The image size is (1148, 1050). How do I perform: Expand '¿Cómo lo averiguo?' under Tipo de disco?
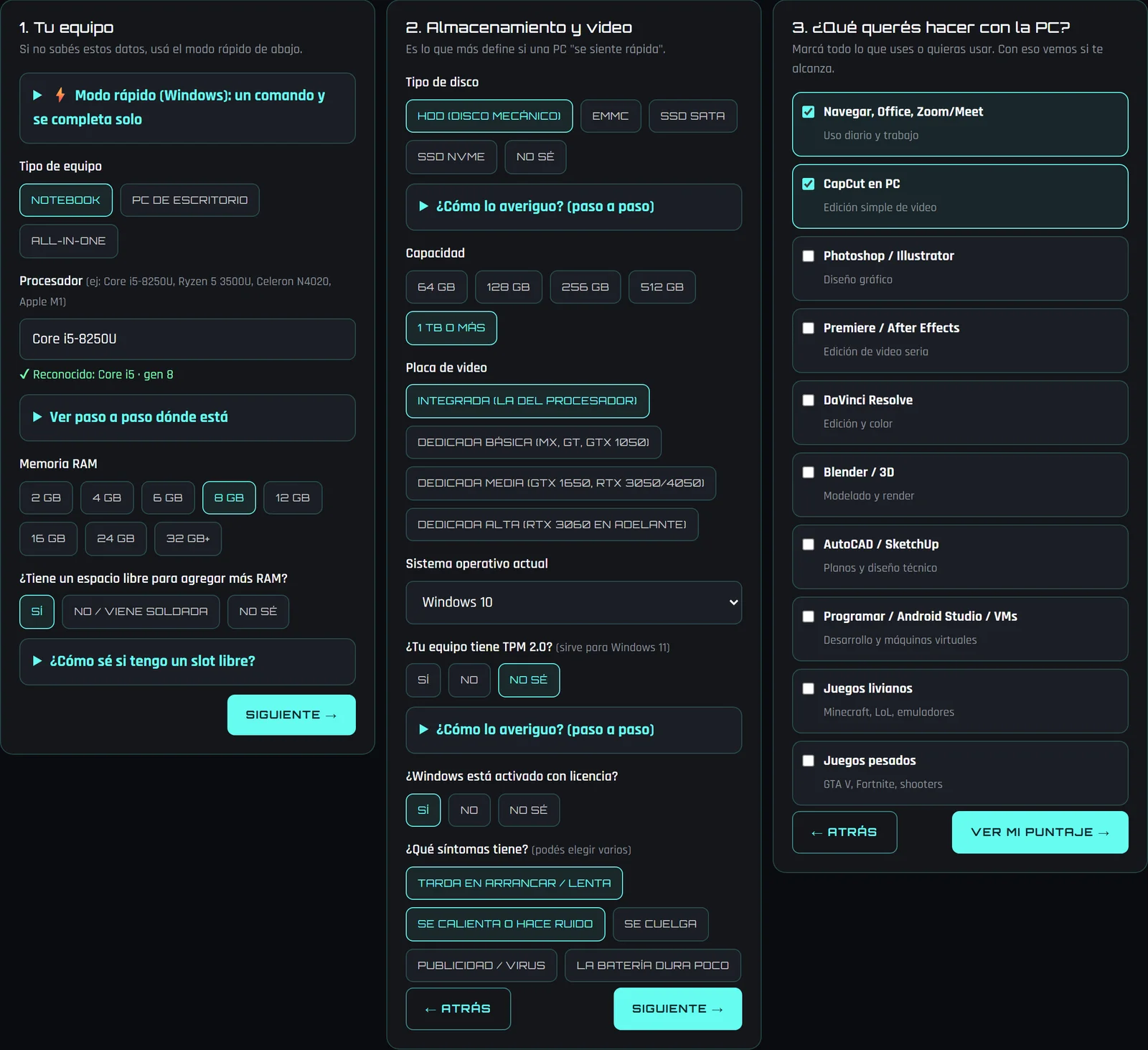click(x=573, y=207)
